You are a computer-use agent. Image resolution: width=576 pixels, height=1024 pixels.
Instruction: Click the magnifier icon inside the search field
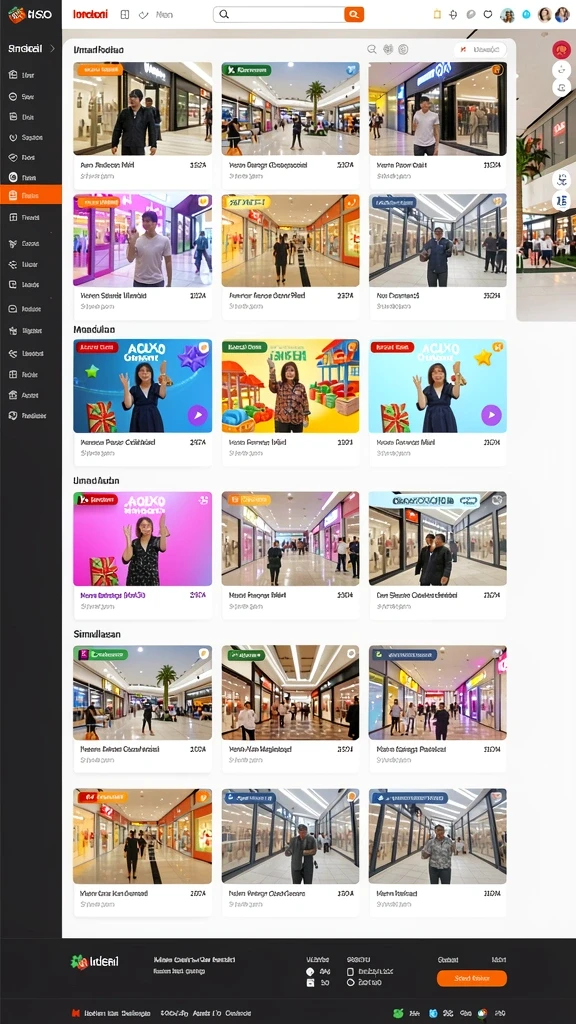[x=224, y=14]
